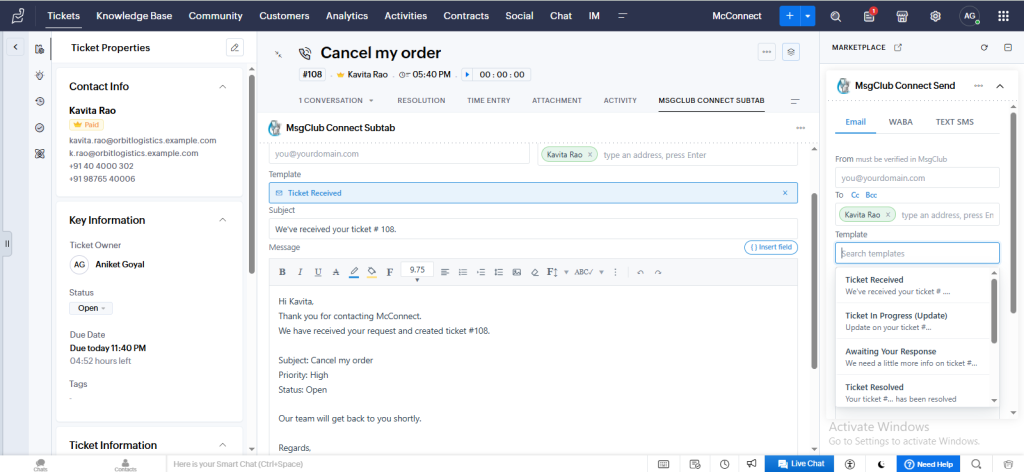The width and height of the screenshot is (1024, 472).
Task: Set text alignment in message editor
Action: point(445,272)
